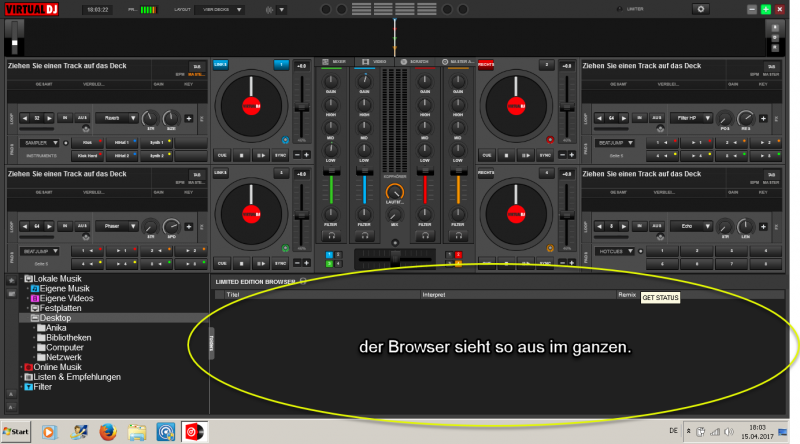The width and height of the screenshot is (800, 444).
Task: Add effect slot plus on deck 4
Action: coord(763,226)
